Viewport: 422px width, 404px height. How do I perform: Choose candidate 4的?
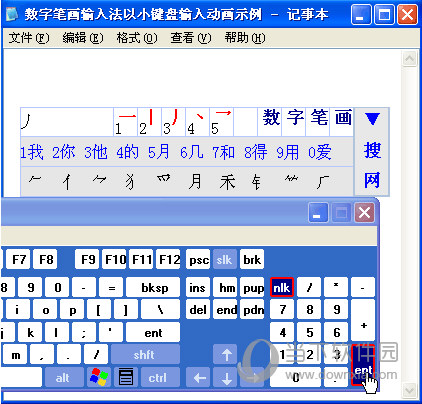(128, 152)
